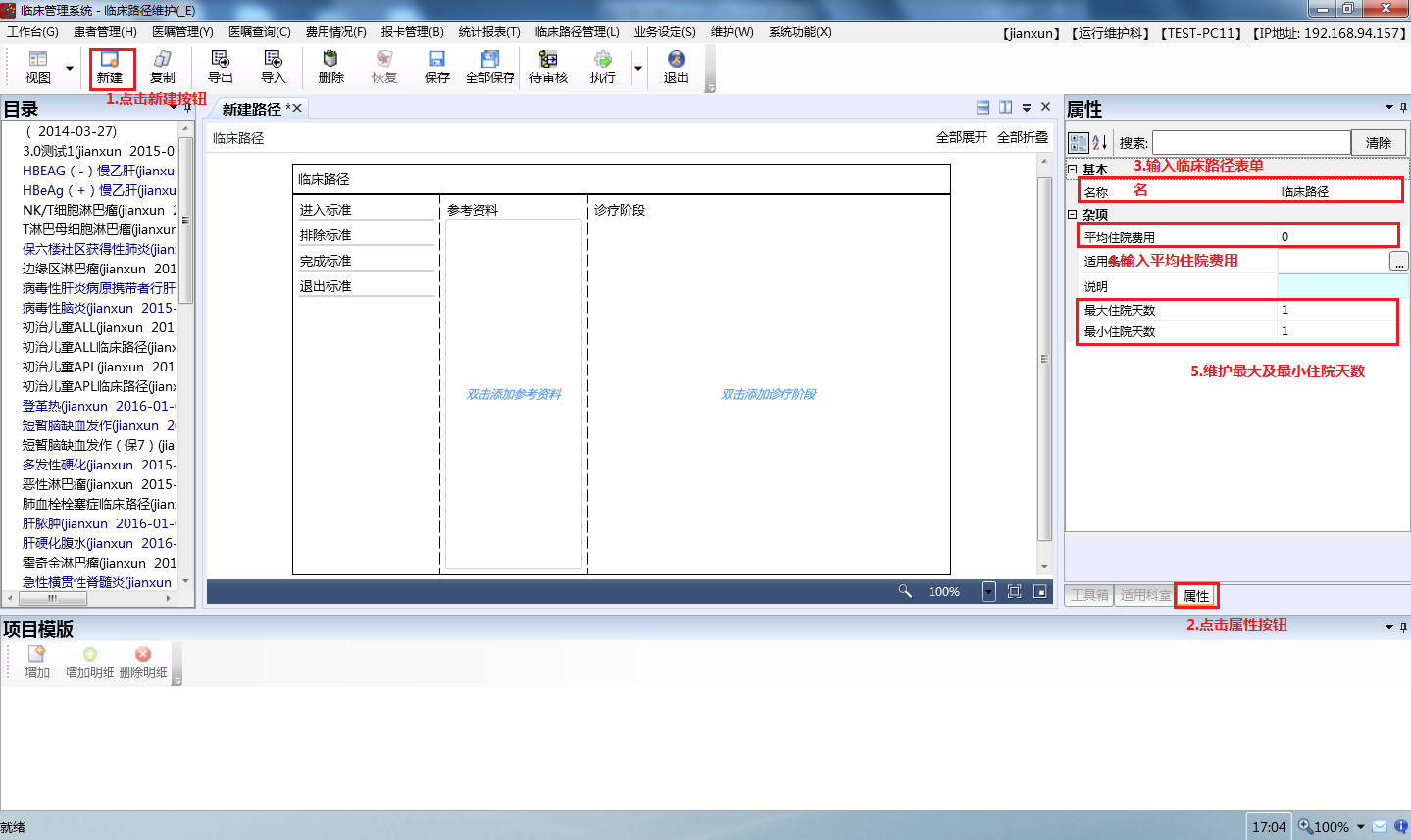The image size is (1411, 840).
Task: Click the fit-to-window icon in canvas zoom bar
Action: (x=1014, y=591)
